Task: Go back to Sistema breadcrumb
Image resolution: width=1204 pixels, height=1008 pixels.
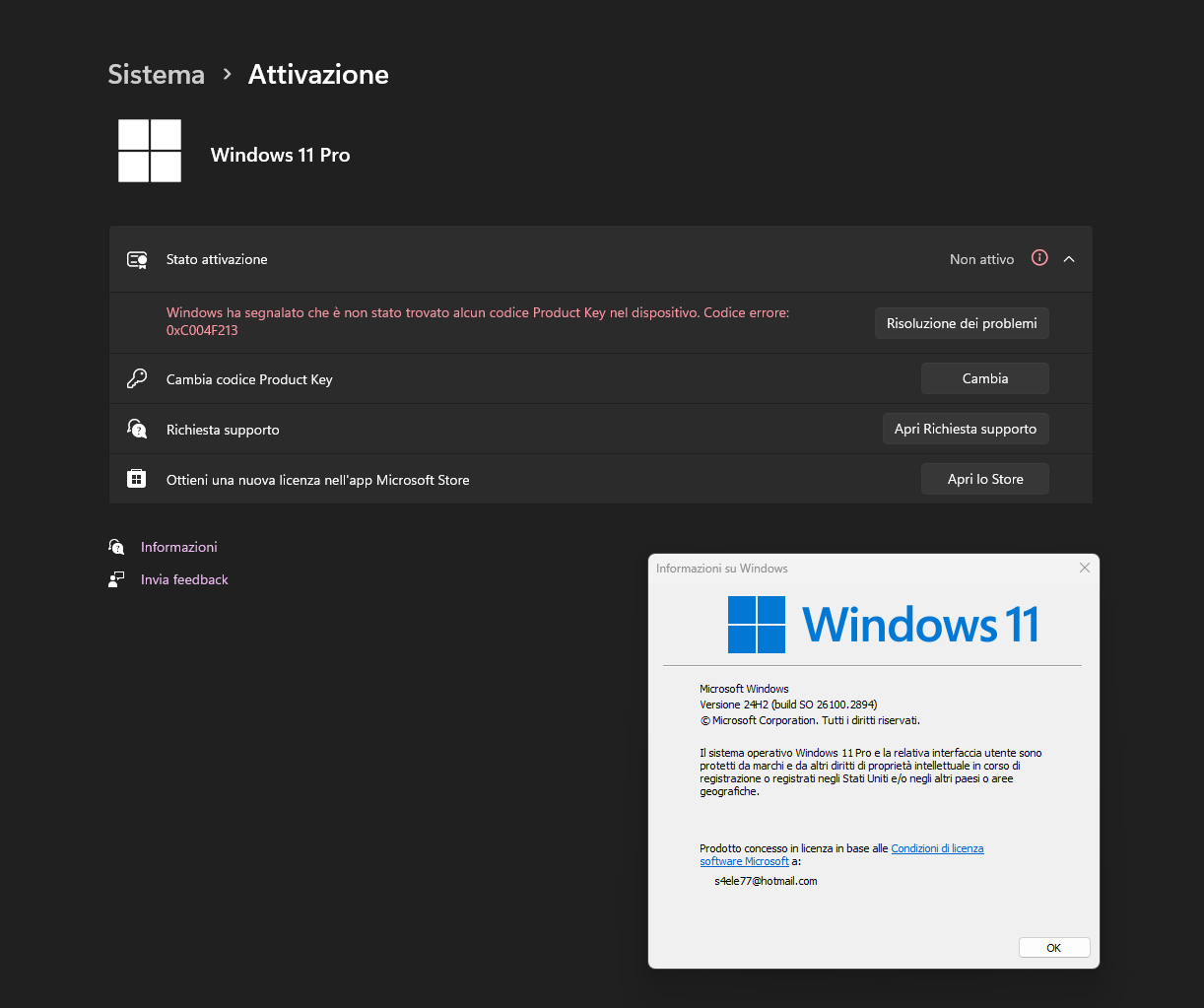Action: click(x=156, y=75)
